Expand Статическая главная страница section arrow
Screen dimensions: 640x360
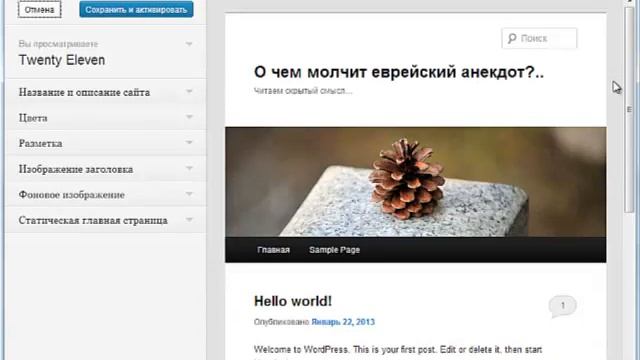coord(189,220)
